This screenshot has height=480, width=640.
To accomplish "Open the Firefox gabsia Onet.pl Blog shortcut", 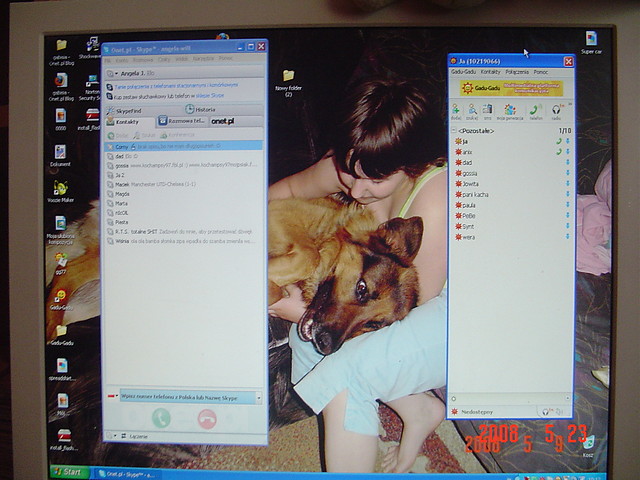I will [61, 87].
